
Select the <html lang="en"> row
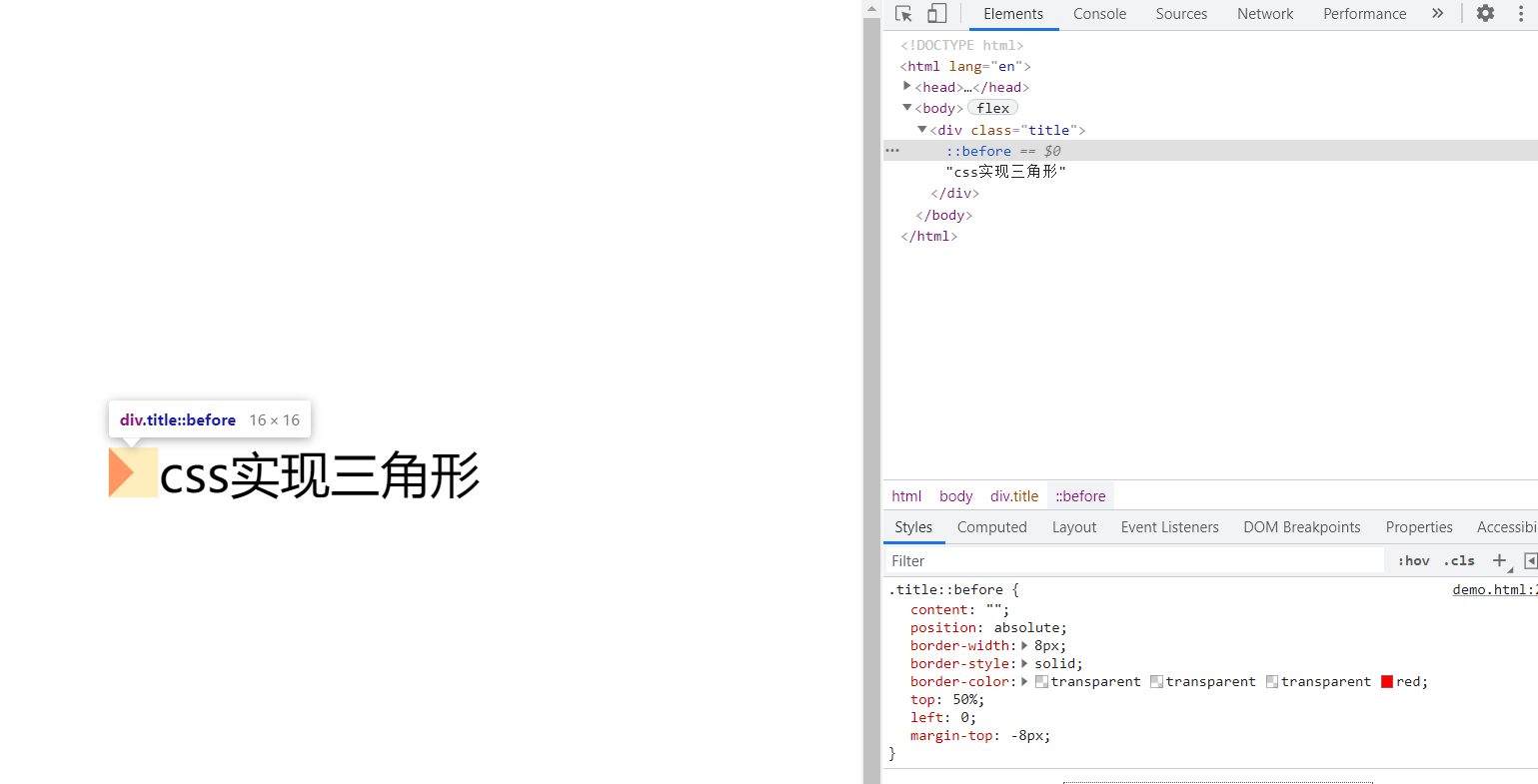pyautogui.click(x=965, y=66)
